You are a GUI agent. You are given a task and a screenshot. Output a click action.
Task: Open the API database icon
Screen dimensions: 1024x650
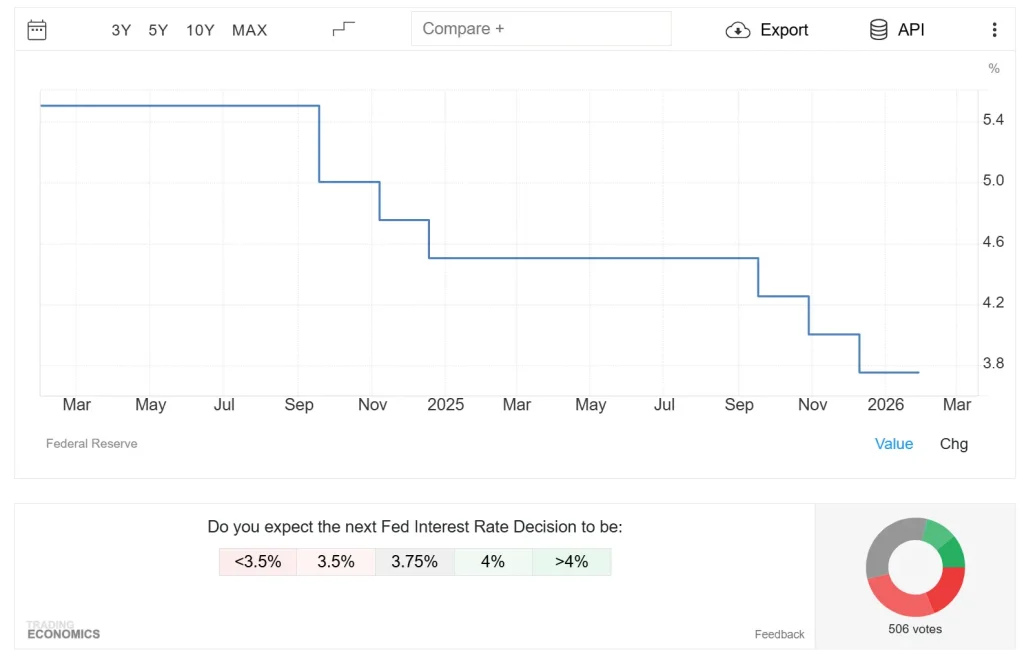(x=879, y=29)
